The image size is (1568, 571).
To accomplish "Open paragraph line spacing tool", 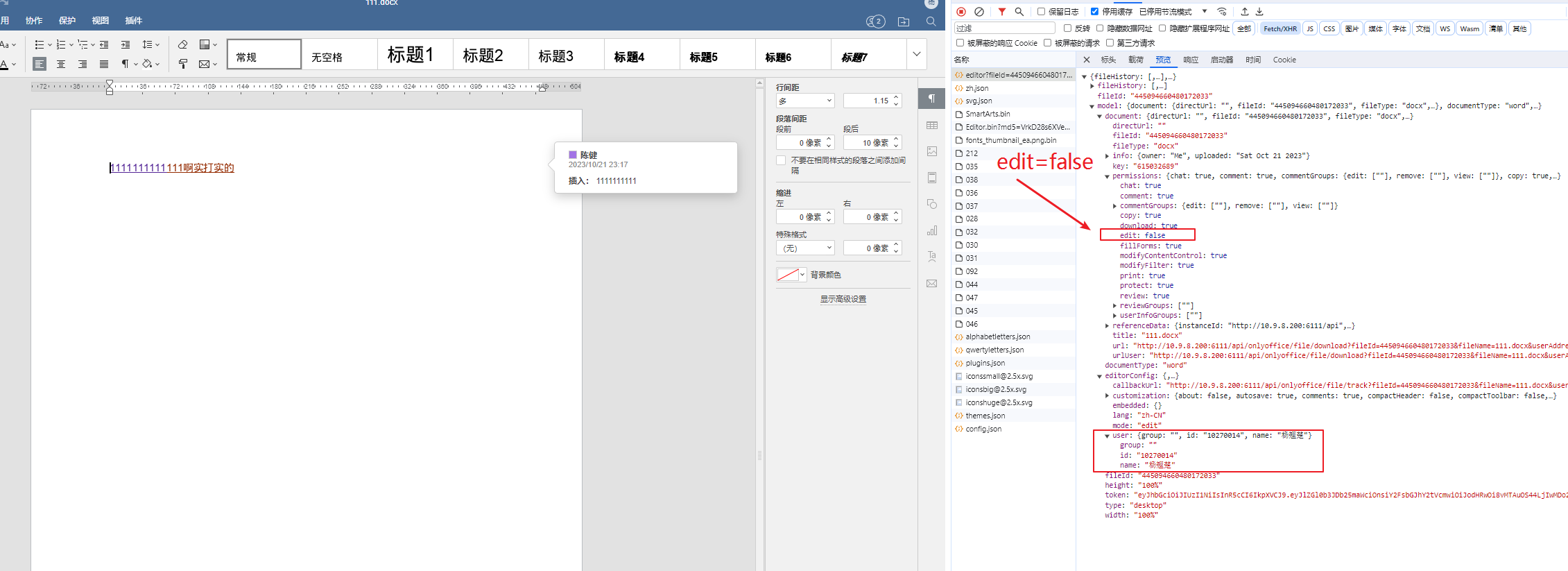I will (148, 44).
